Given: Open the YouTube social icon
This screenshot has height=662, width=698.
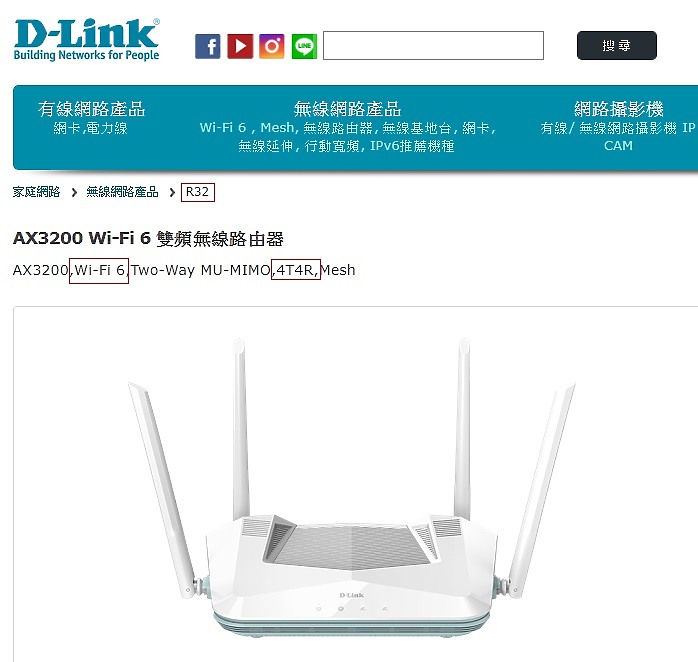Looking at the screenshot, I should click(x=240, y=46).
